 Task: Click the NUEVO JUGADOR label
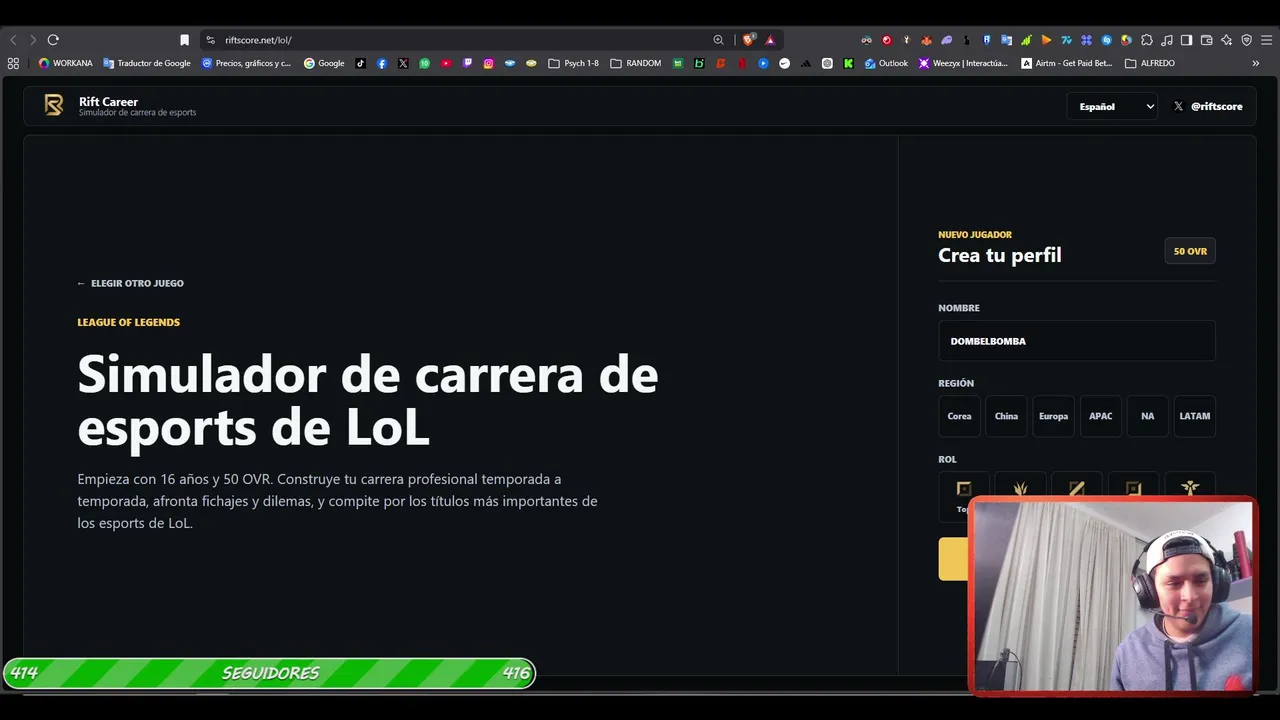[975, 235]
